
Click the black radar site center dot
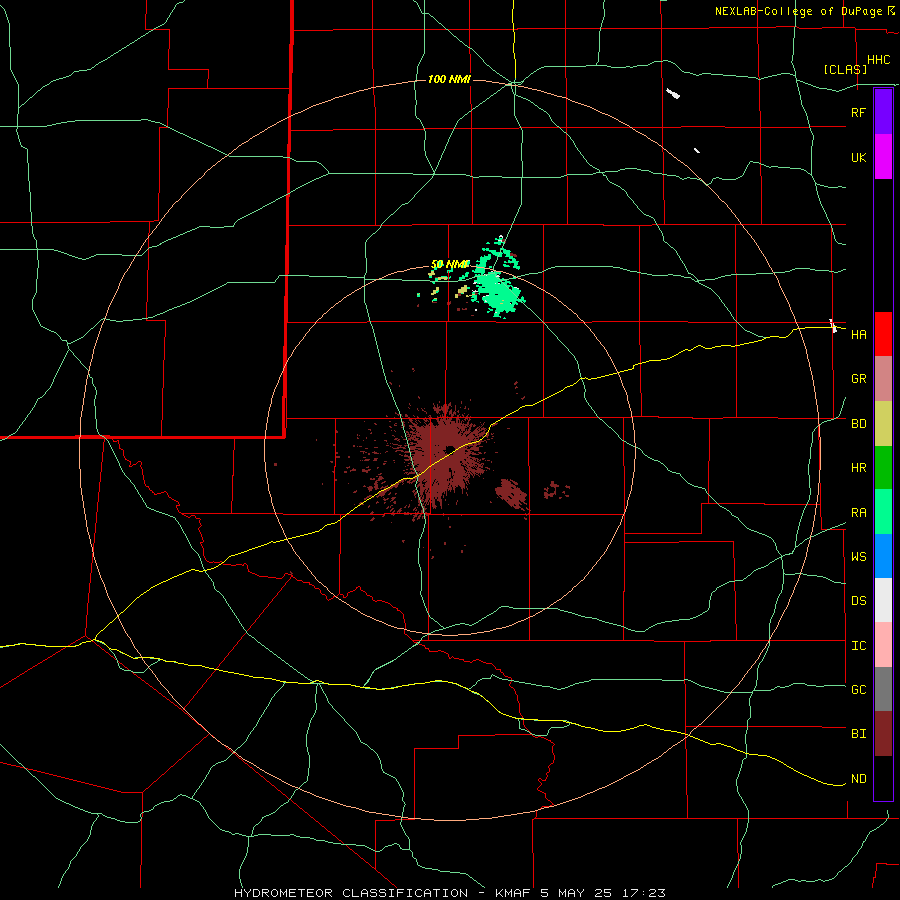[451, 449]
